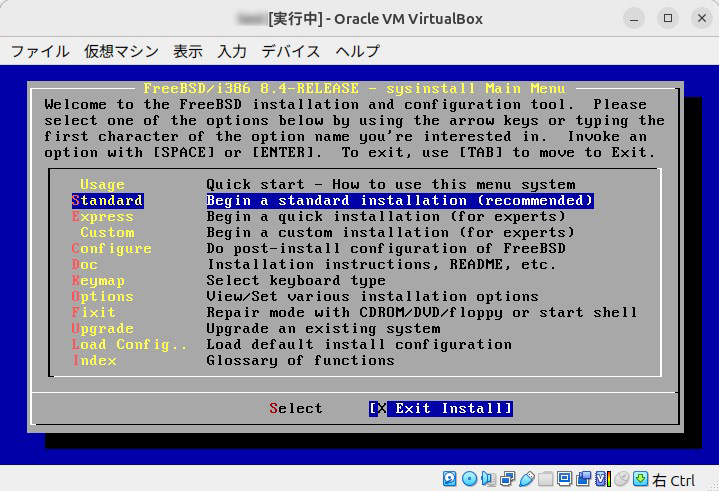Screen dimensions: 719x491
Task: Click the 右 Ctrl host key indicator
Action: pyautogui.click(x=674, y=480)
